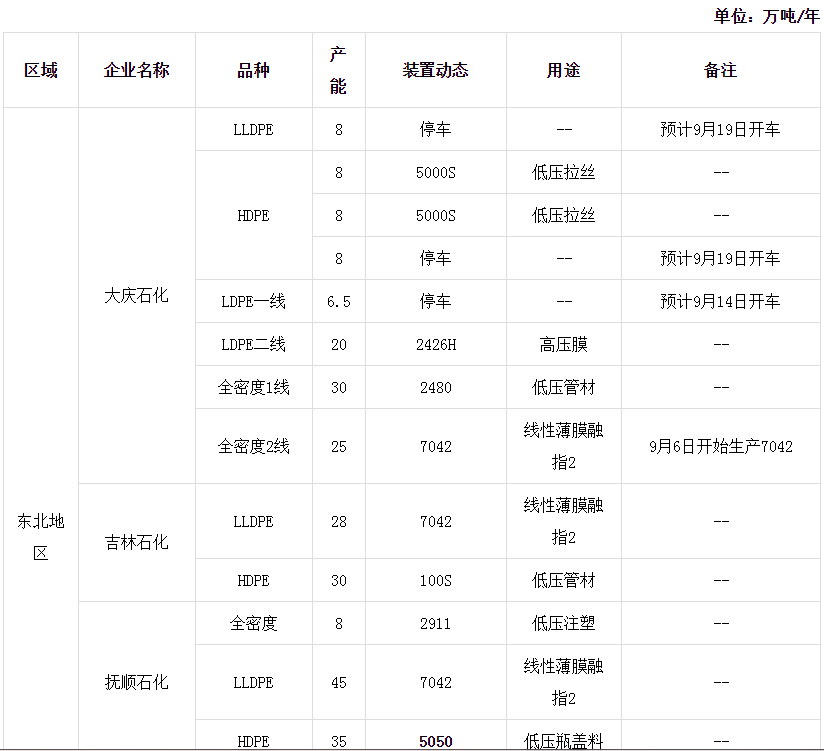Click the 备注 column header

pos(720,70)
